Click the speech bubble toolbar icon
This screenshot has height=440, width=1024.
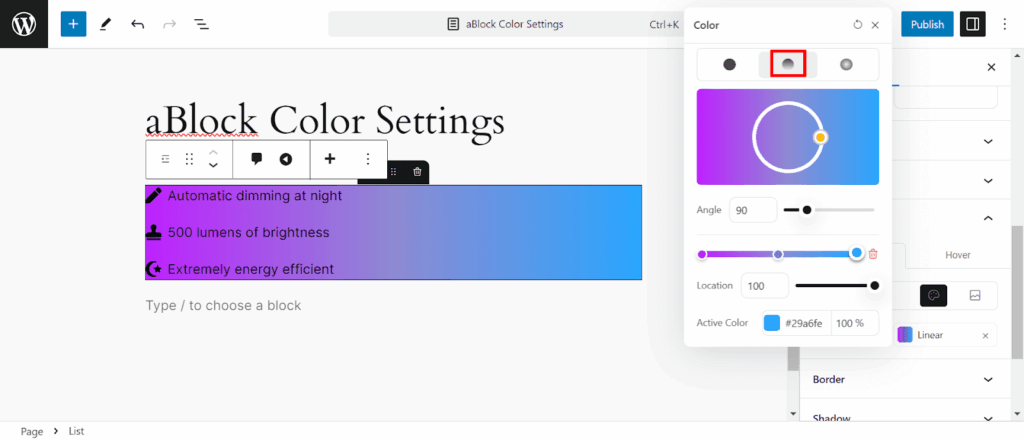(257, 159)
